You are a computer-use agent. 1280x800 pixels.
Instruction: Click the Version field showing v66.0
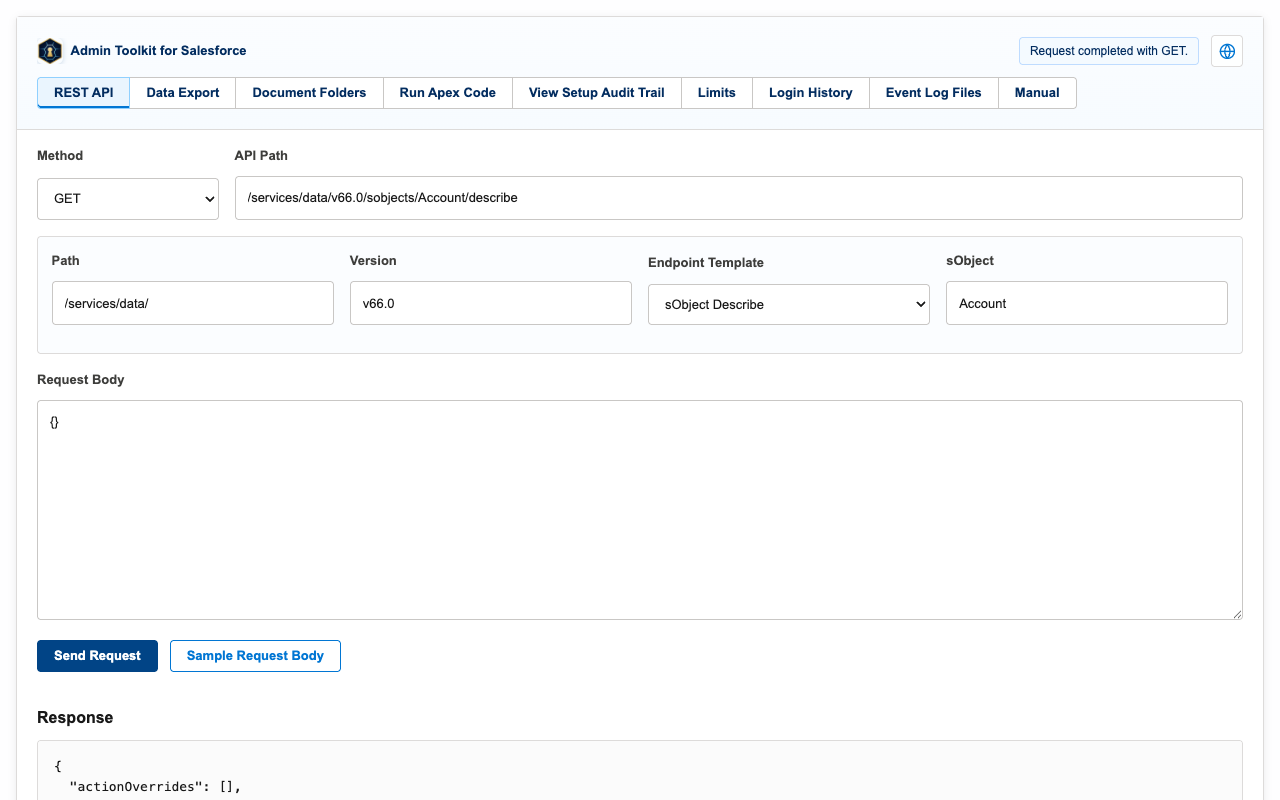coord(491,303)
